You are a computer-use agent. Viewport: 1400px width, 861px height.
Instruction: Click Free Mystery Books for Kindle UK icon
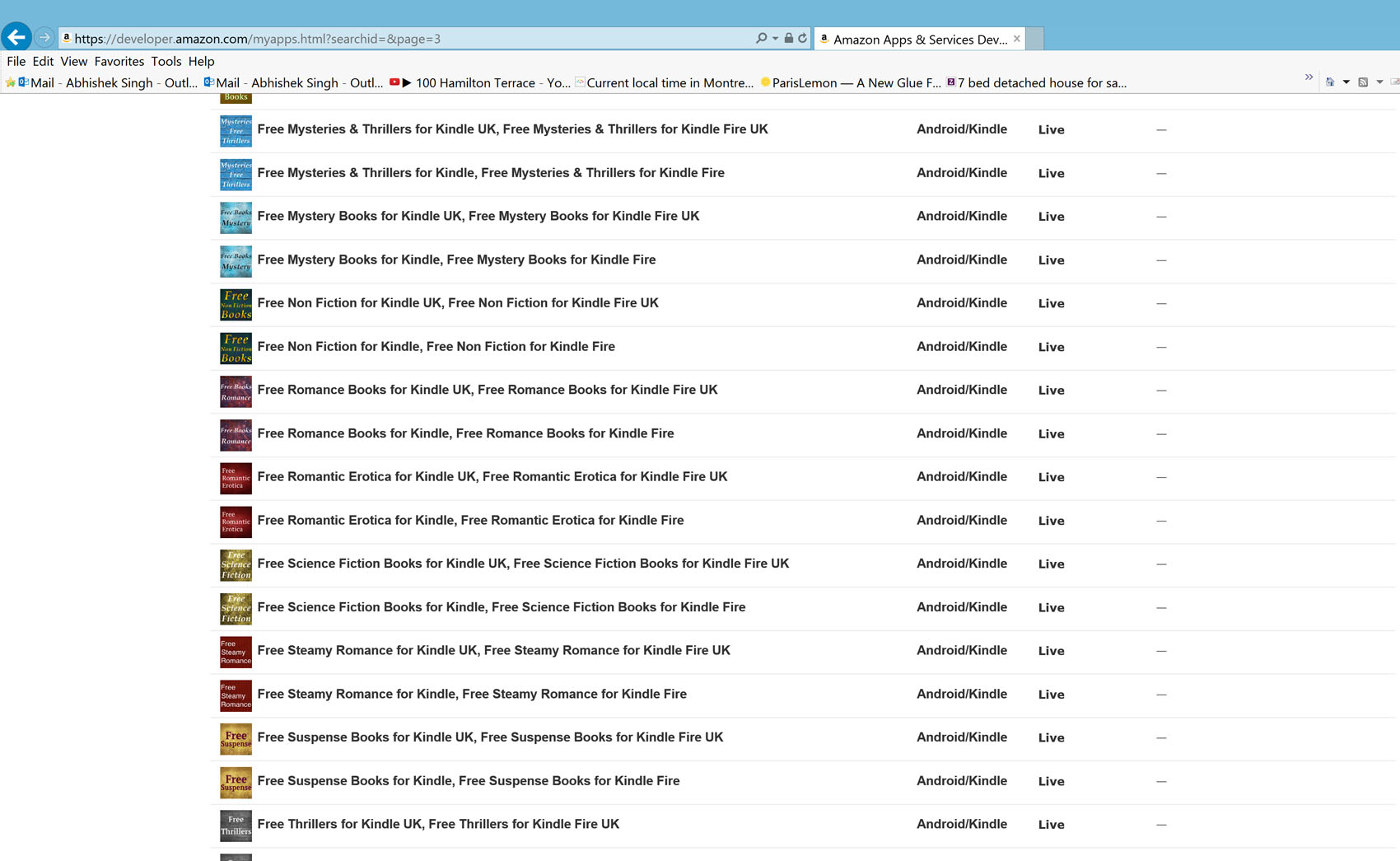[x=236, y=218]
